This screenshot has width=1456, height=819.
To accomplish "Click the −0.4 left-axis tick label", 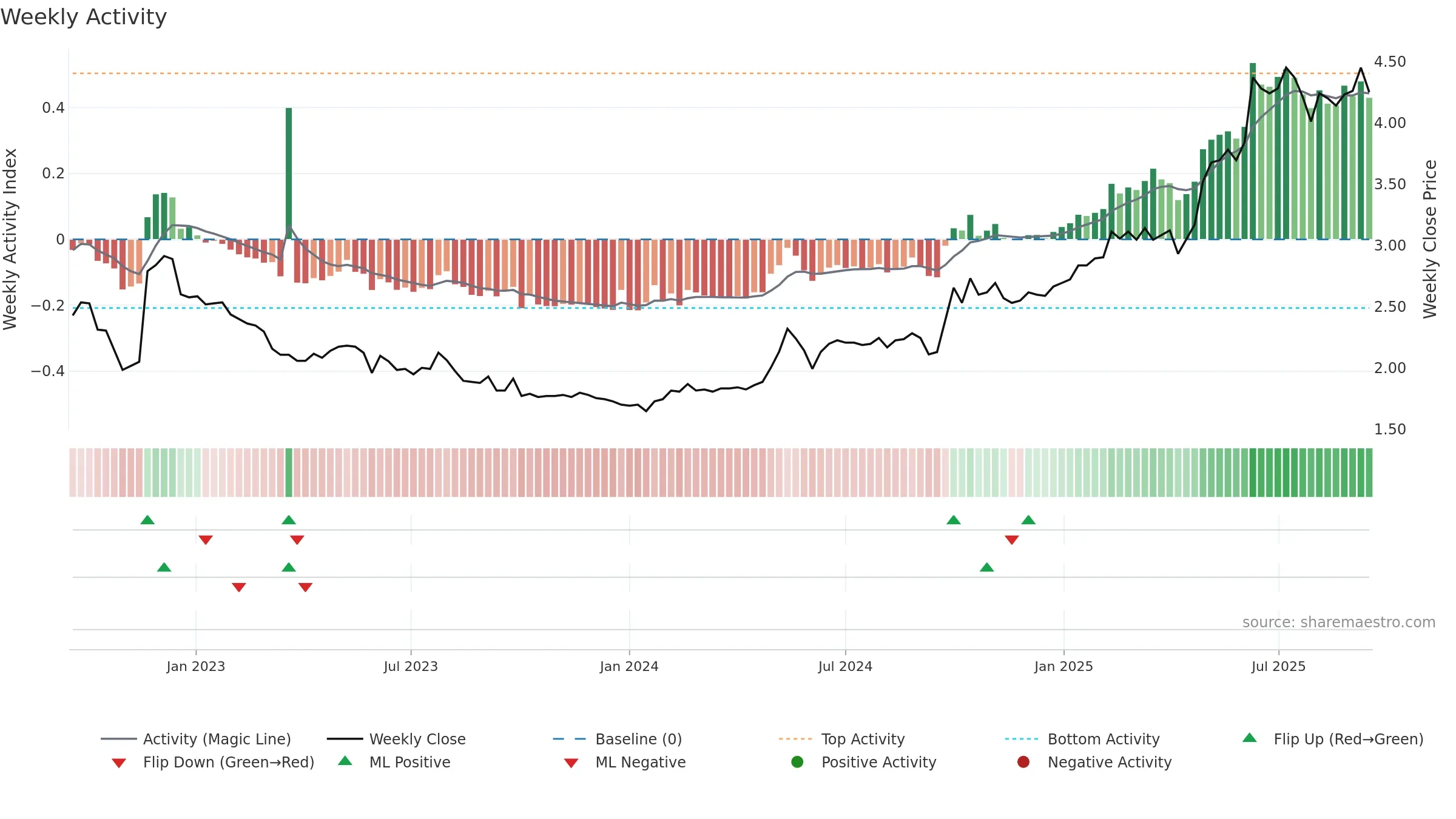I will (48, 371).
